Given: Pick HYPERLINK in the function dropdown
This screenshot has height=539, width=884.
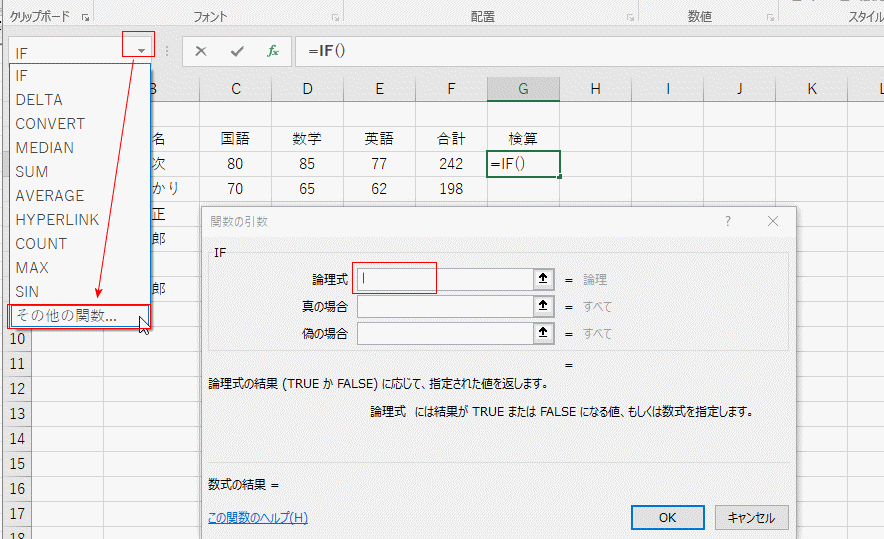Looking at the screenshot, I should pyautogui.click(x=57, y=220).
